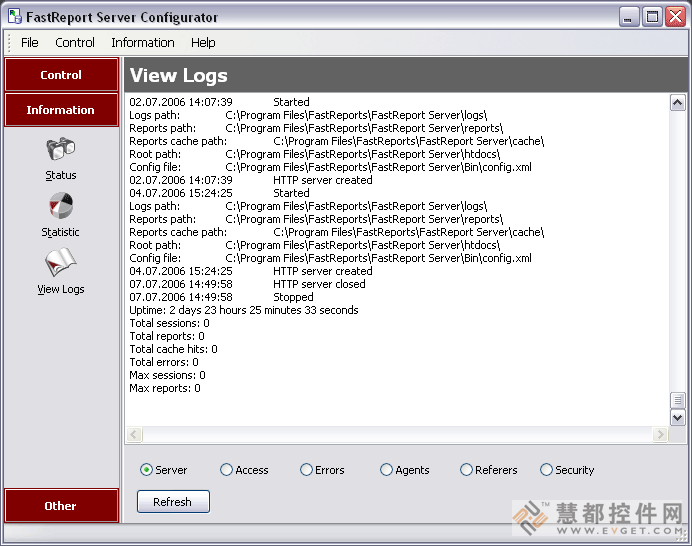
Task: Click the 'HTTP server closed' log entry
Action: (247, 284)
